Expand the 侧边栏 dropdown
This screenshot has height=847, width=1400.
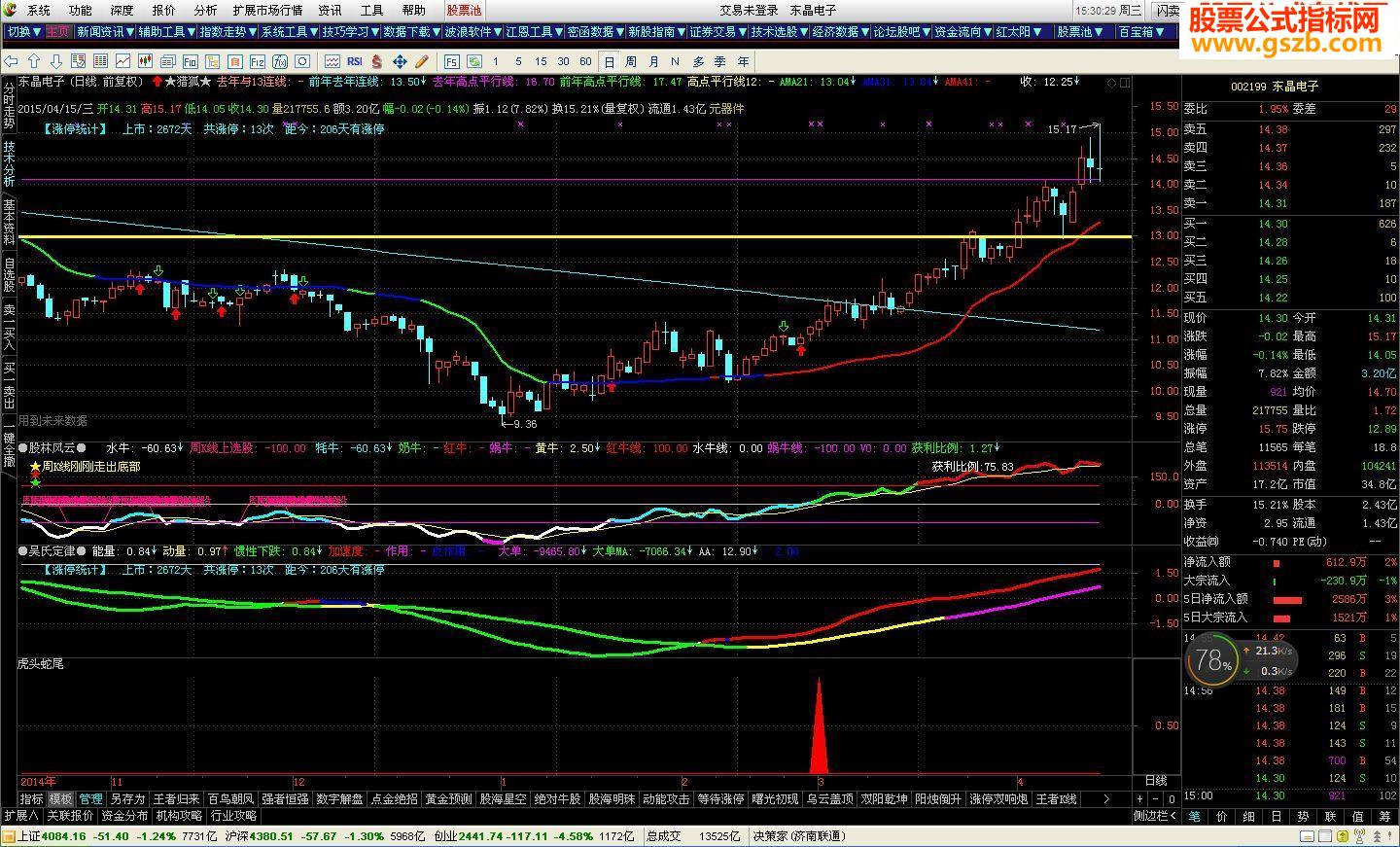pos(1157,816)
